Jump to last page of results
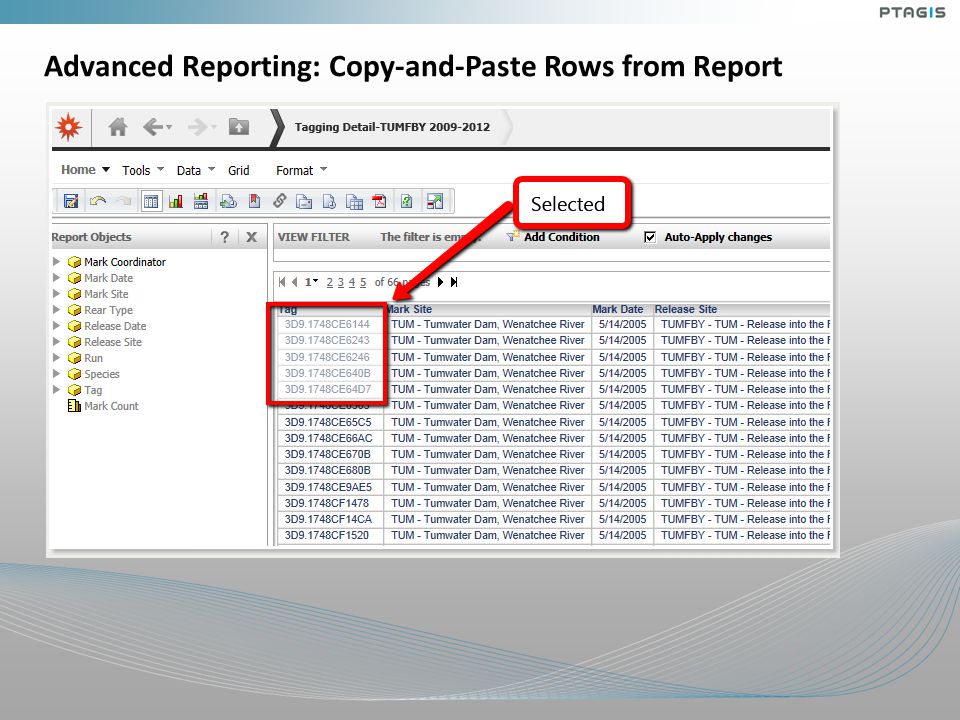The image size is (960, 720). tap(454, 282)
